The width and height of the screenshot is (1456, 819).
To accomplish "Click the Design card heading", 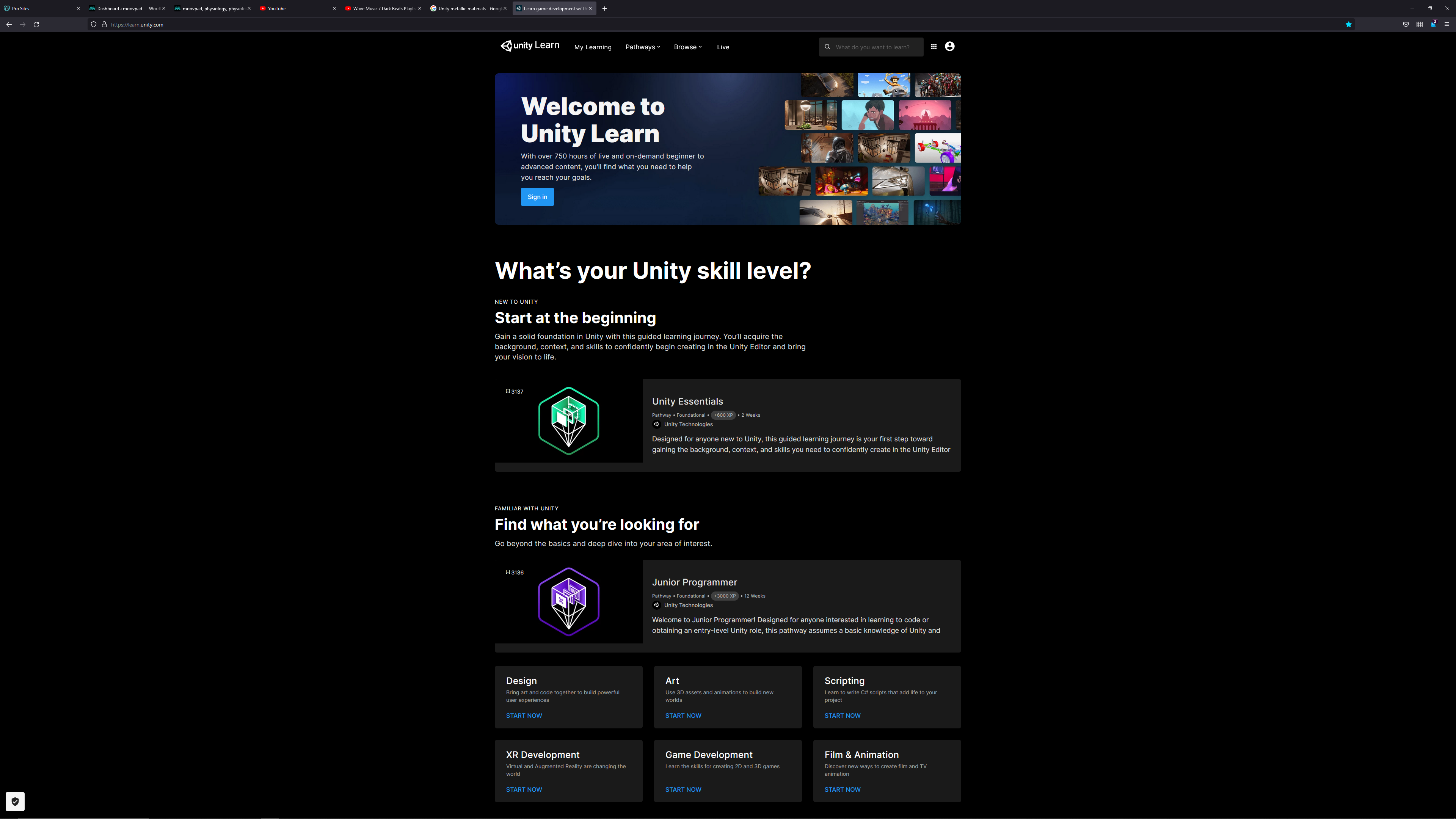I will 521,681.
